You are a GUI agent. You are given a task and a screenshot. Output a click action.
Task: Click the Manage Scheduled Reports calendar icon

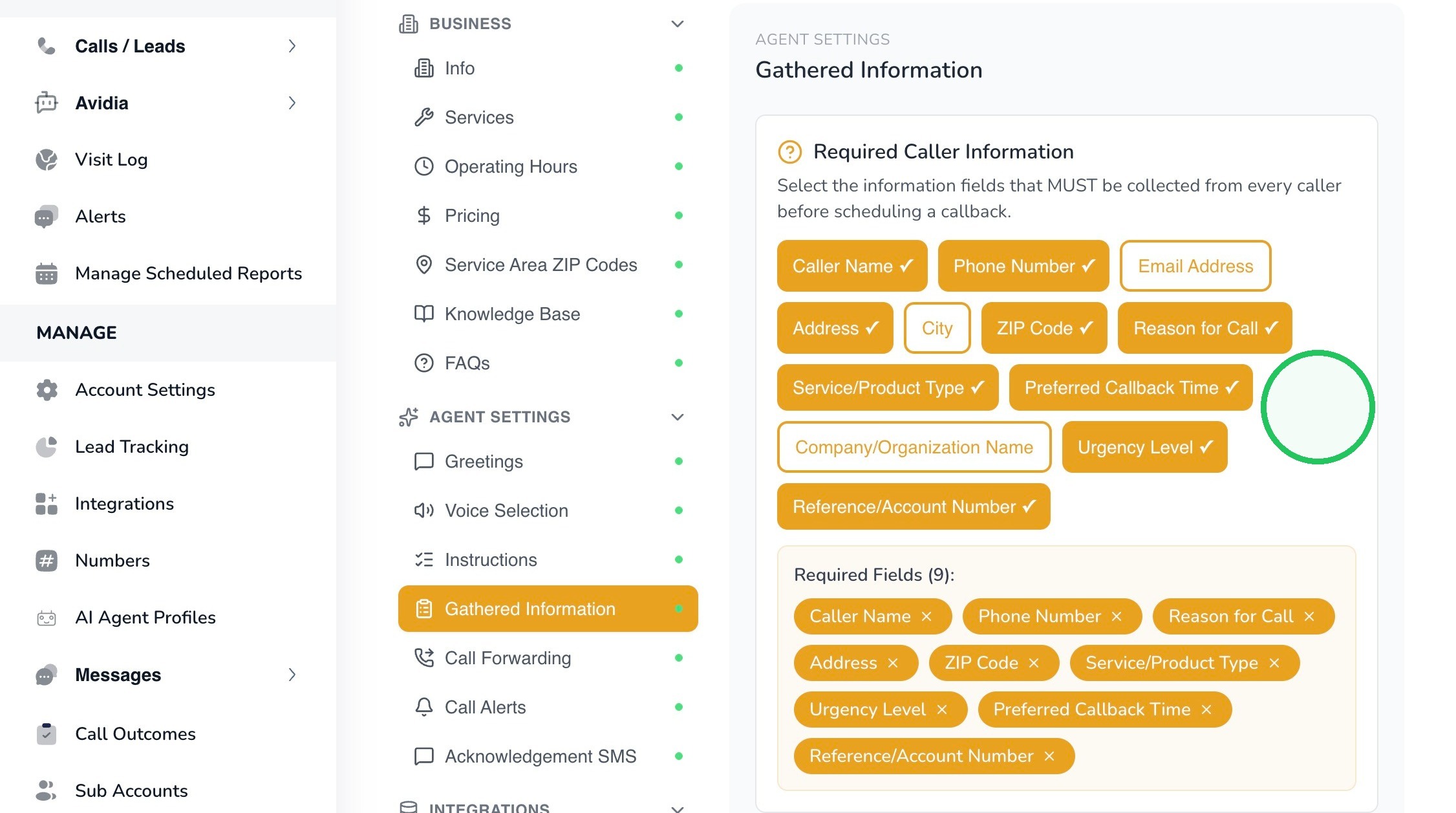46,274
